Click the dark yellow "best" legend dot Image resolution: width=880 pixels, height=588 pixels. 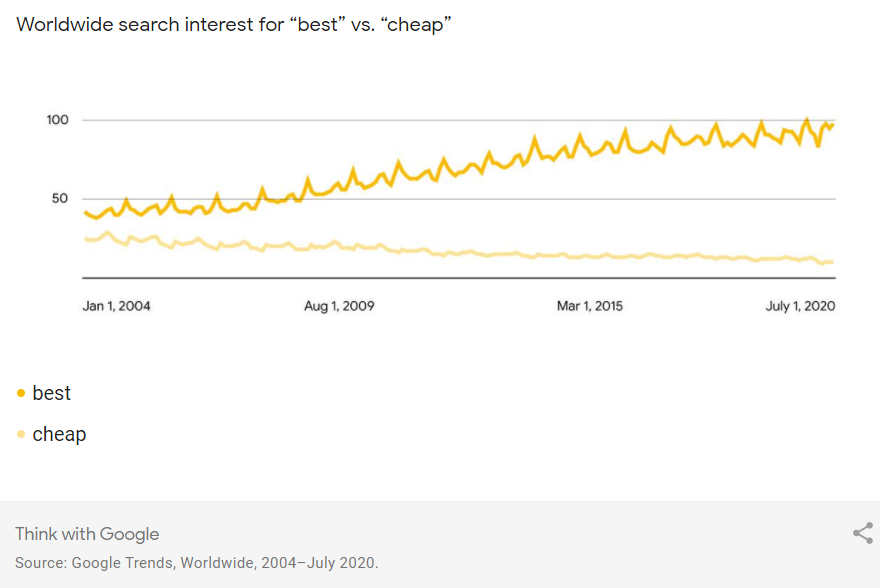[x=21, y=394]
